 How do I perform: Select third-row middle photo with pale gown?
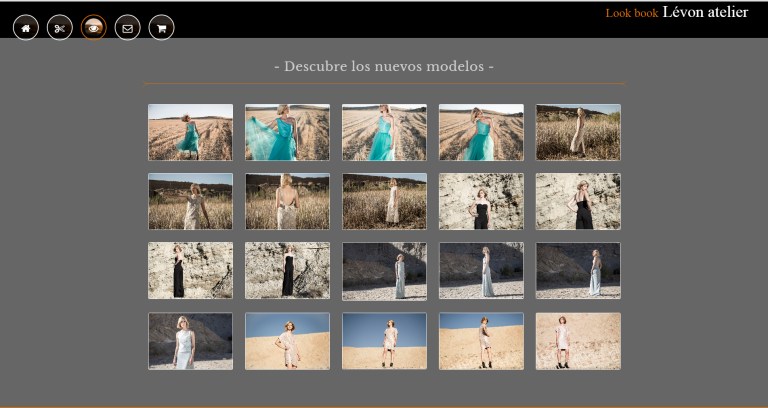pyautogui.click(x=384, y=270)
